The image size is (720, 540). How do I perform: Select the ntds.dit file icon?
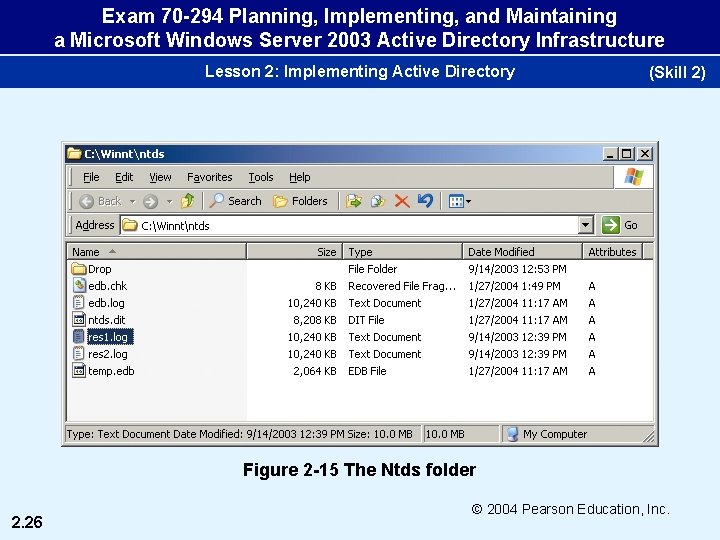tap(79, 320)
